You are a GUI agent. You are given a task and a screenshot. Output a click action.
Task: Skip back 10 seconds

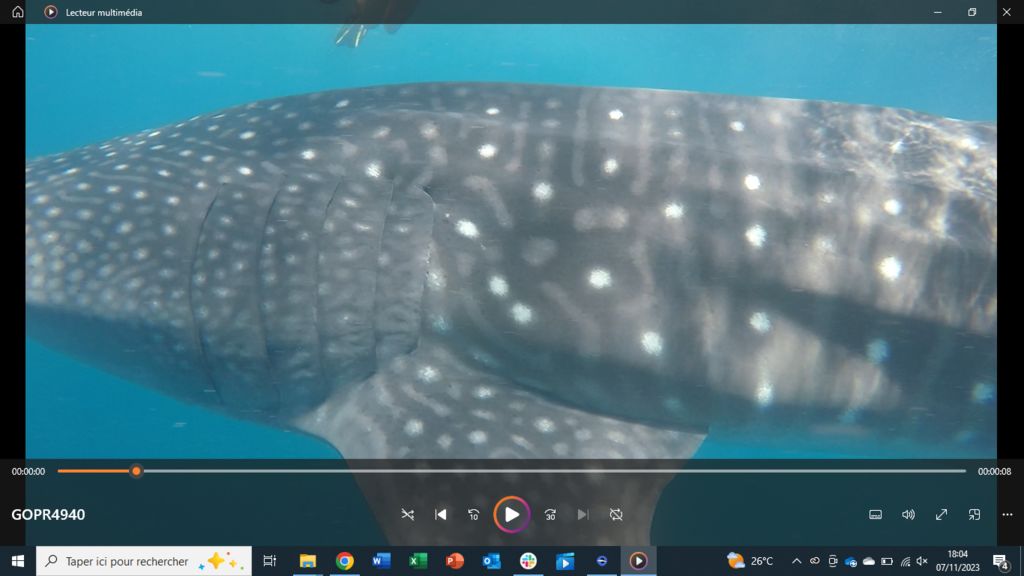pyautogui.click(x=474, y=515)
